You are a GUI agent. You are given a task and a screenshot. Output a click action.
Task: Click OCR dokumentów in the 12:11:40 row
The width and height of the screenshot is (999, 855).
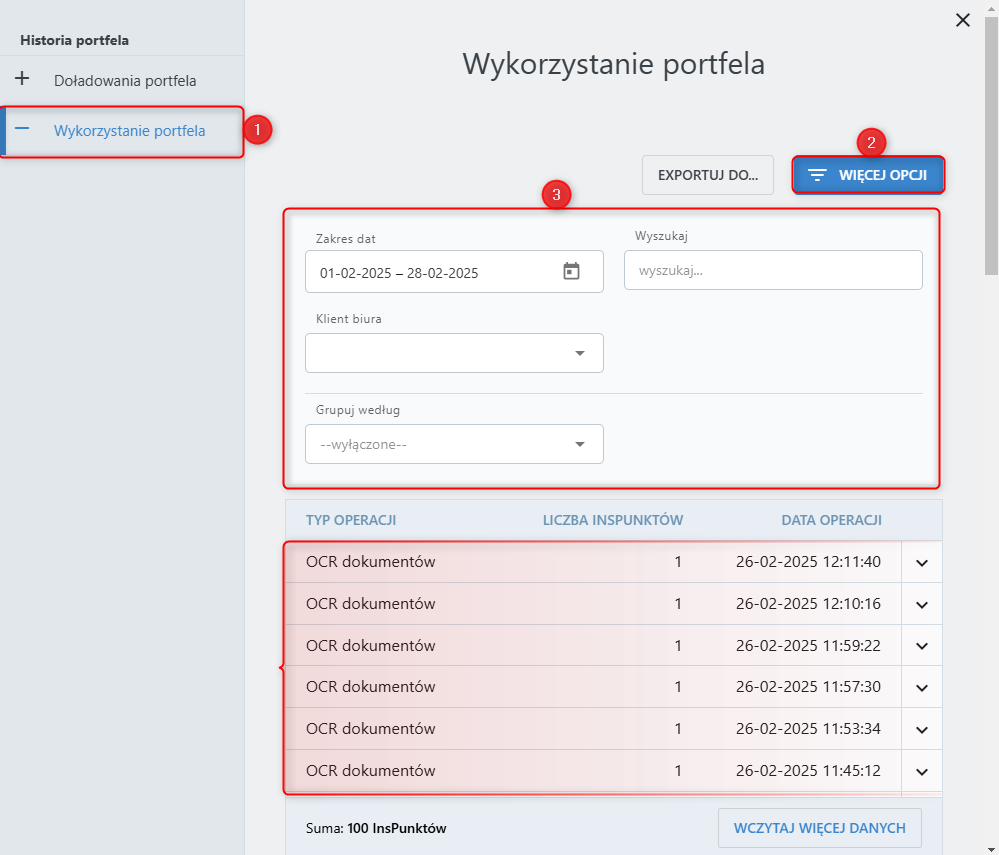370,561
